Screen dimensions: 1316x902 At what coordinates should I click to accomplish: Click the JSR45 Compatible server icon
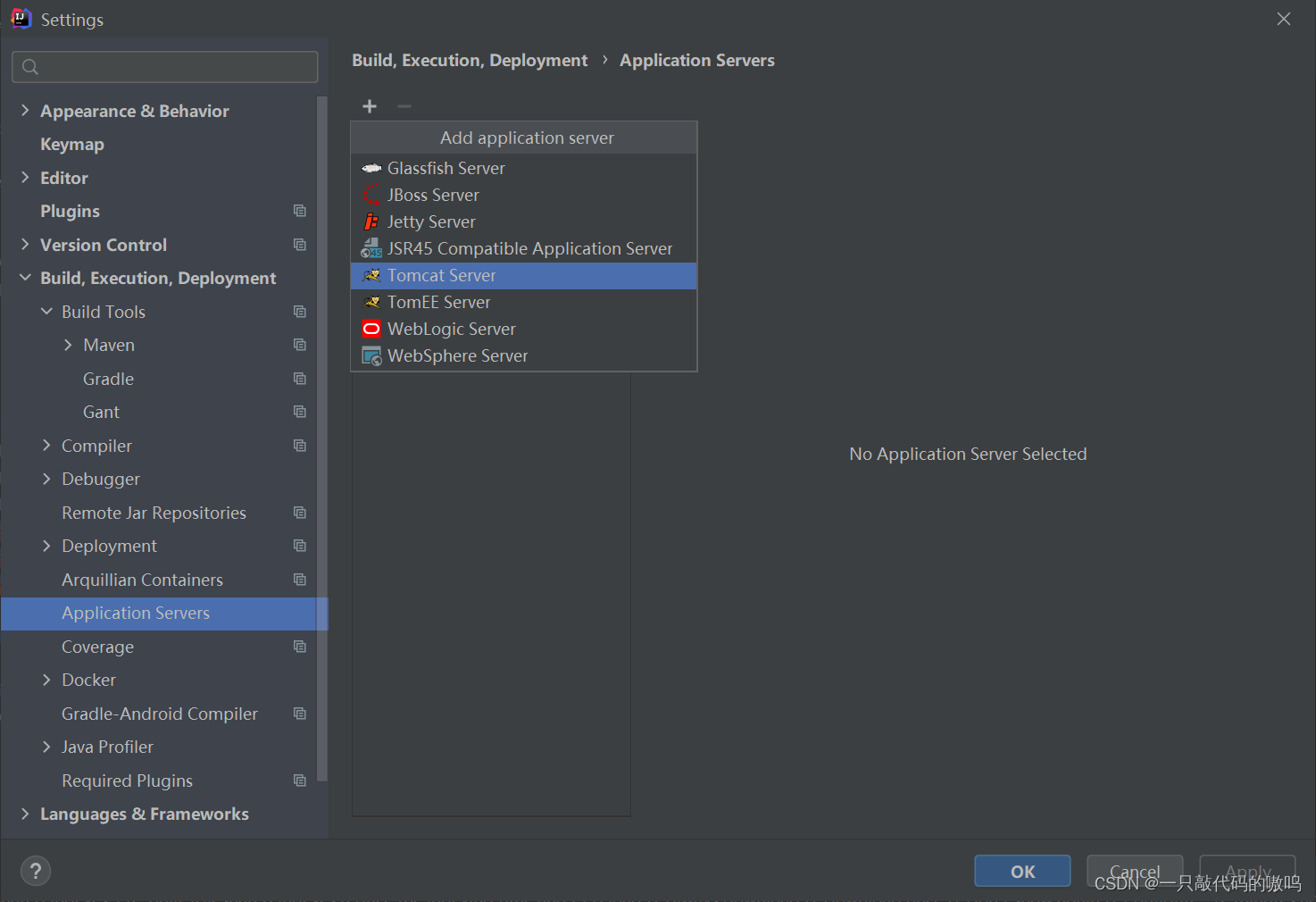click(x=371, y=248)
